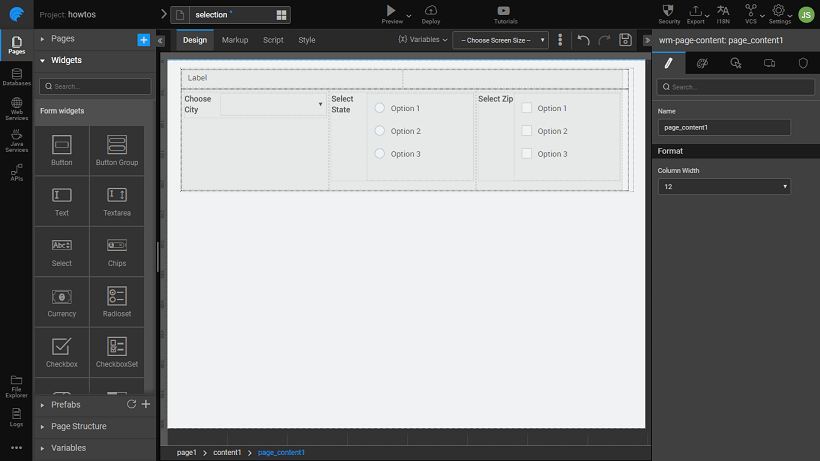The height and width of the screenshot is (461, 820).
Task: Open the Databases sidebar panel
Action: click(x=16, y=76)
